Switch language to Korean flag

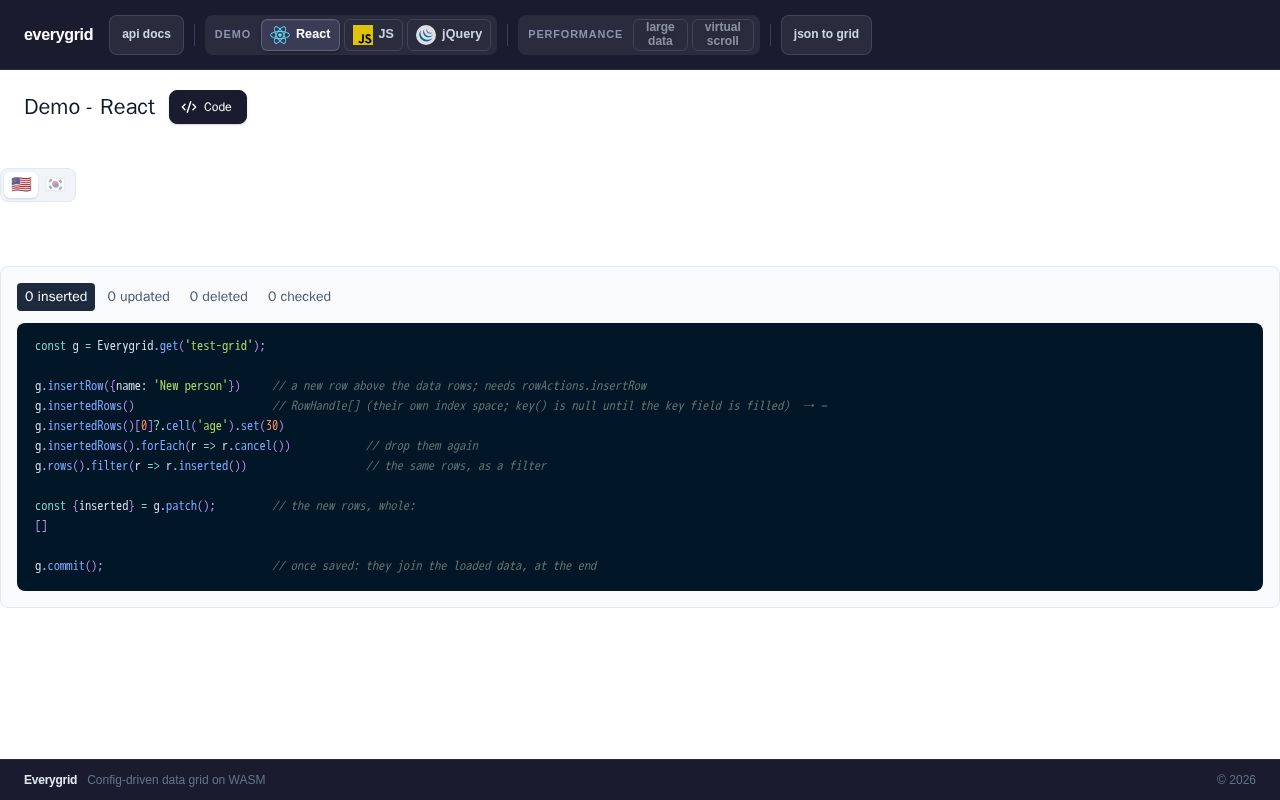(x=56, y=185)
